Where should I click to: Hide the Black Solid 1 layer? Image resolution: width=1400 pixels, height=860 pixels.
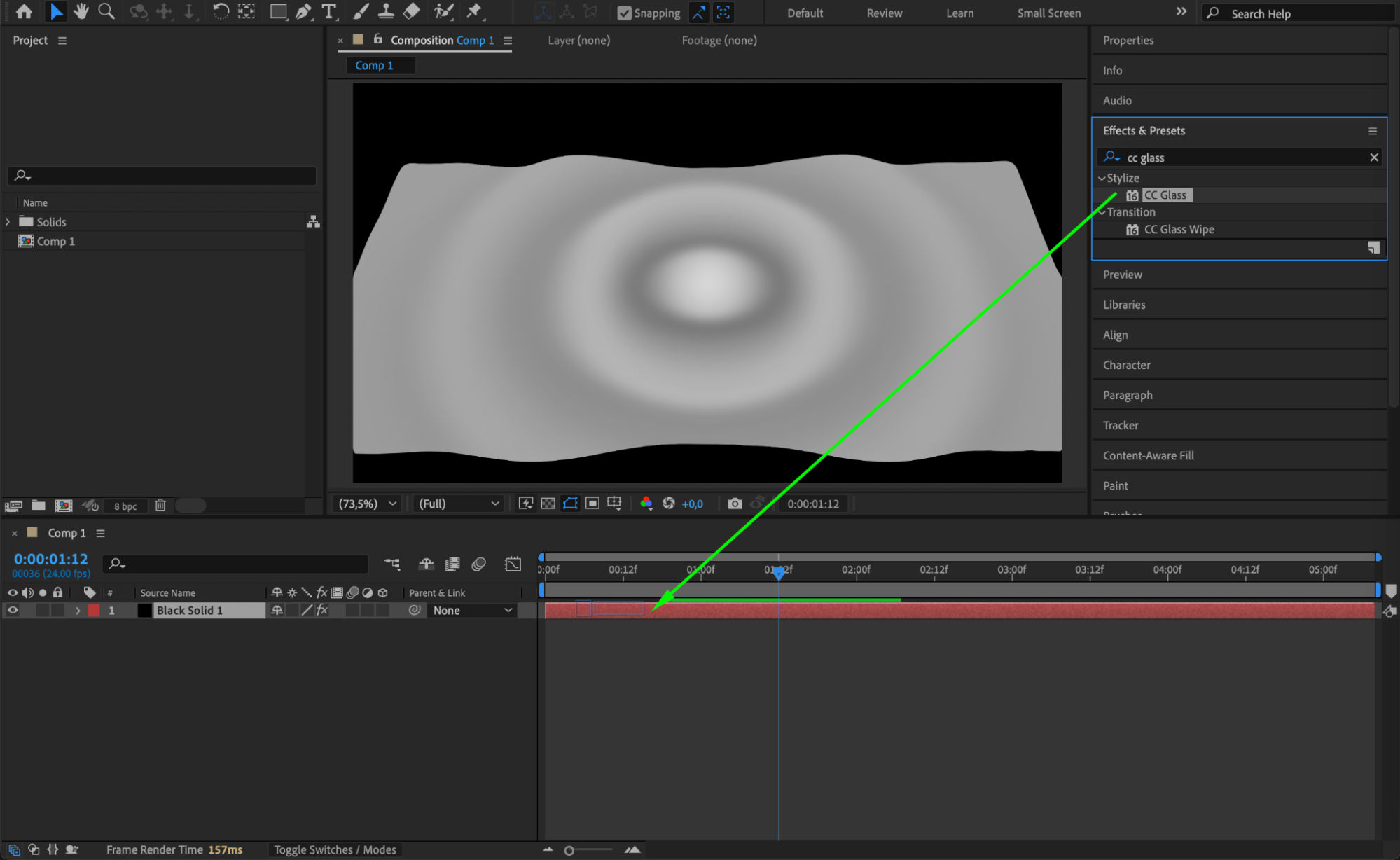(13, 610)
